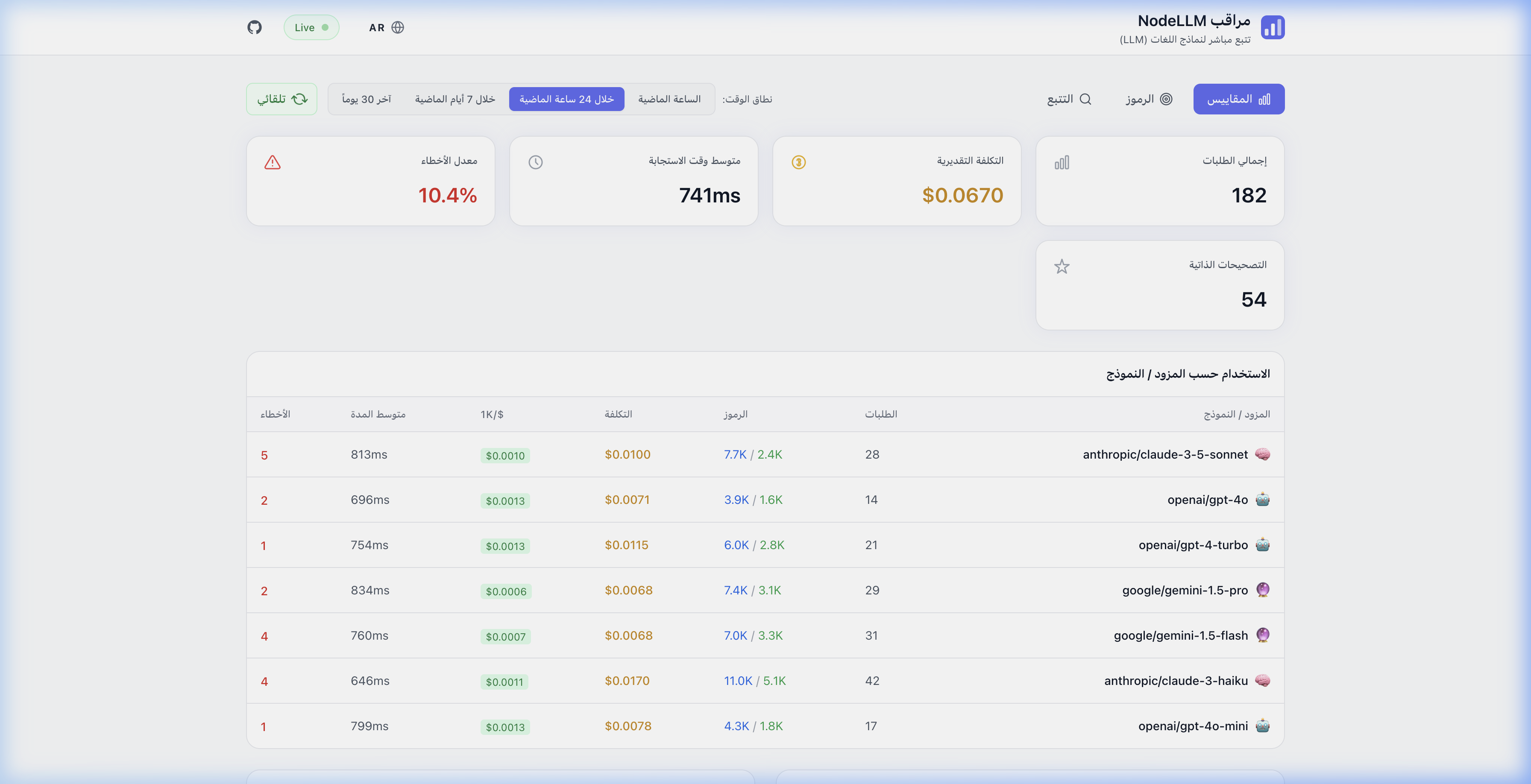Image resolution: width=1531 pixels, height=784 pixels.
Task: Click the NodeLLM bar-chart logo icon
Action: point(1273,27)
